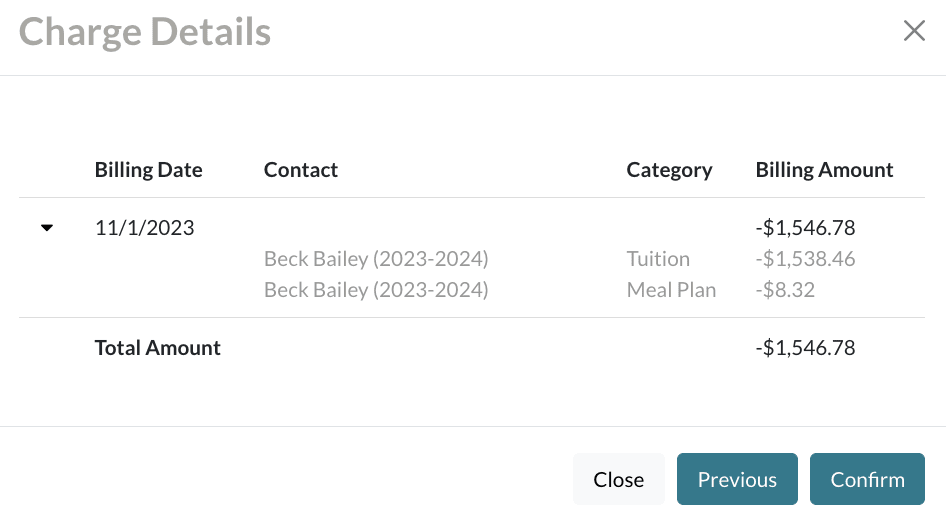The image size is (946, 526).
Task: Go back with the Previous button
Action: point(737,479)
